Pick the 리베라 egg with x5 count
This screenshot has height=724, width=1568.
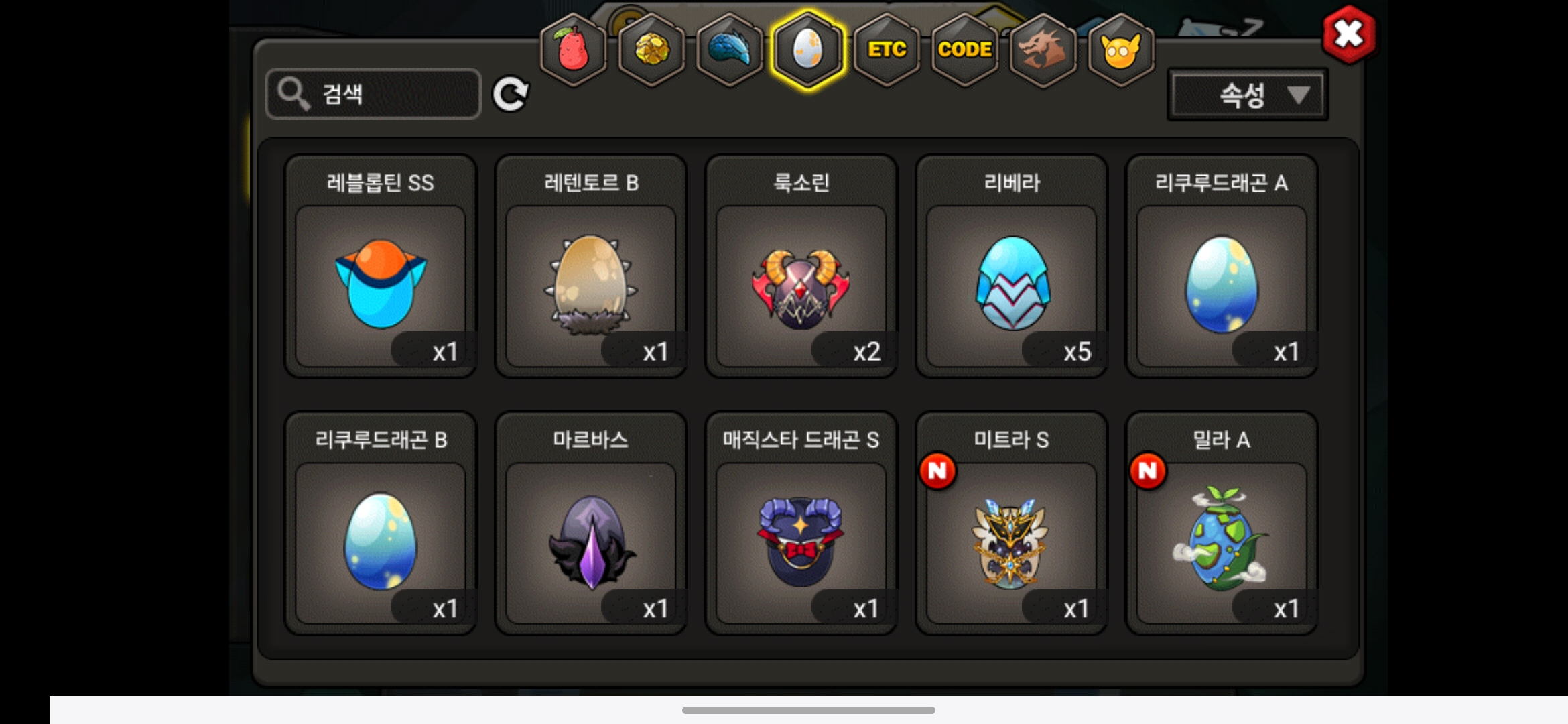tap(1012, 266)
